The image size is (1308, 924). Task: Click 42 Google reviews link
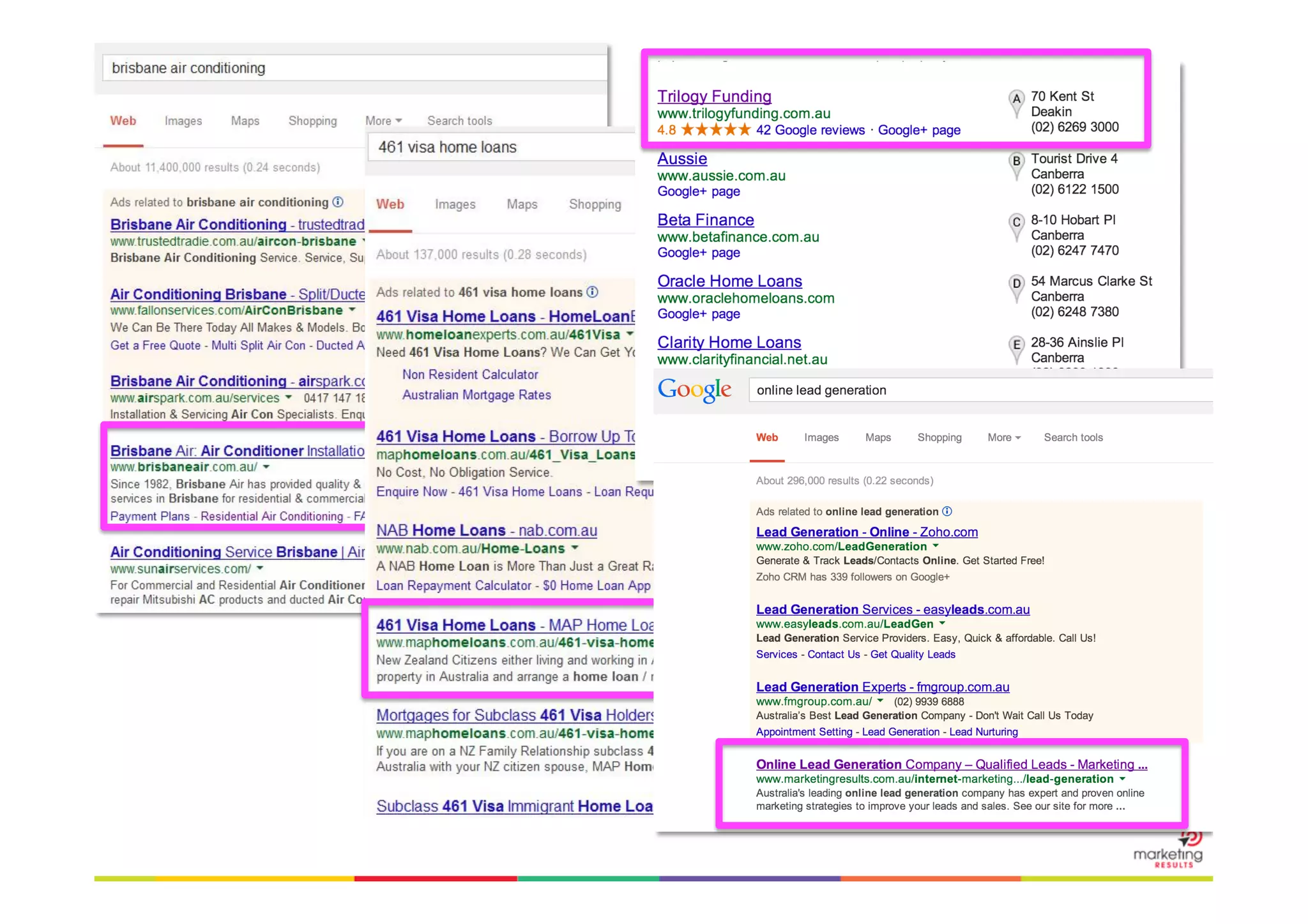tap(810, 130)
